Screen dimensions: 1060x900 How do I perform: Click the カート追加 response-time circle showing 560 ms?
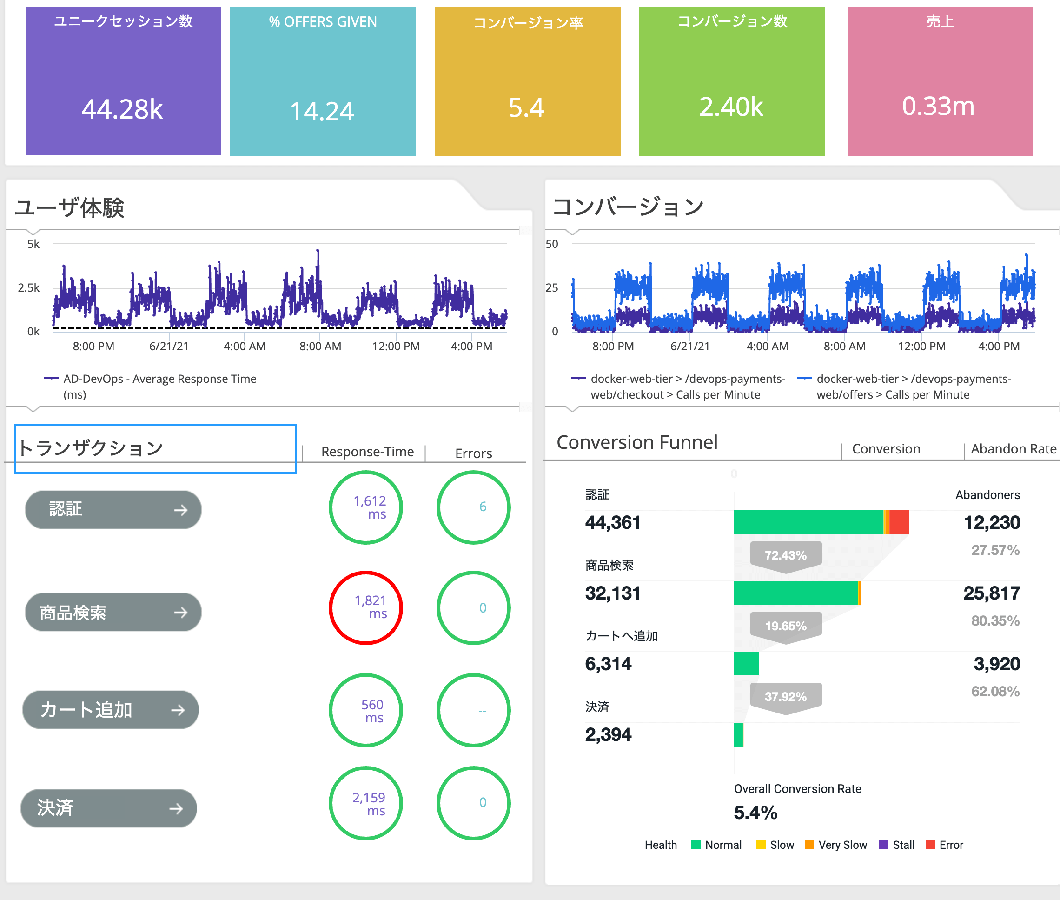click(372, 711)
